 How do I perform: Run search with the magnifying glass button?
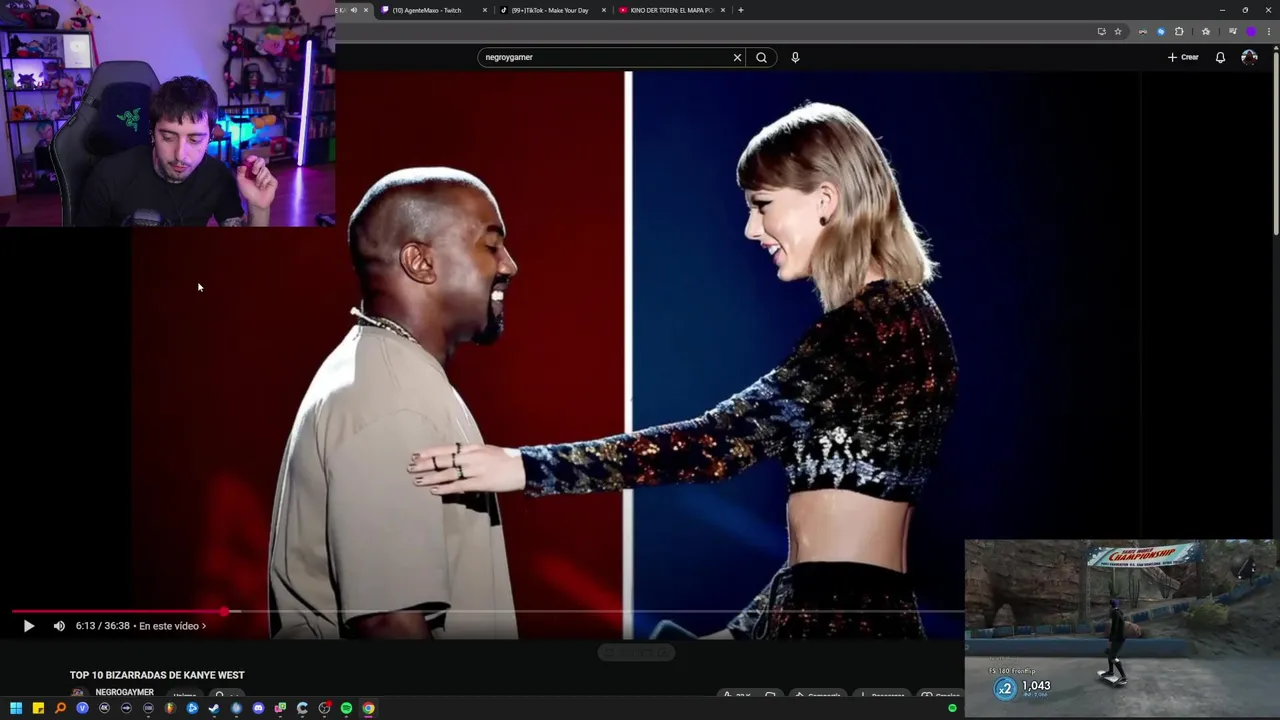[762, 57]
